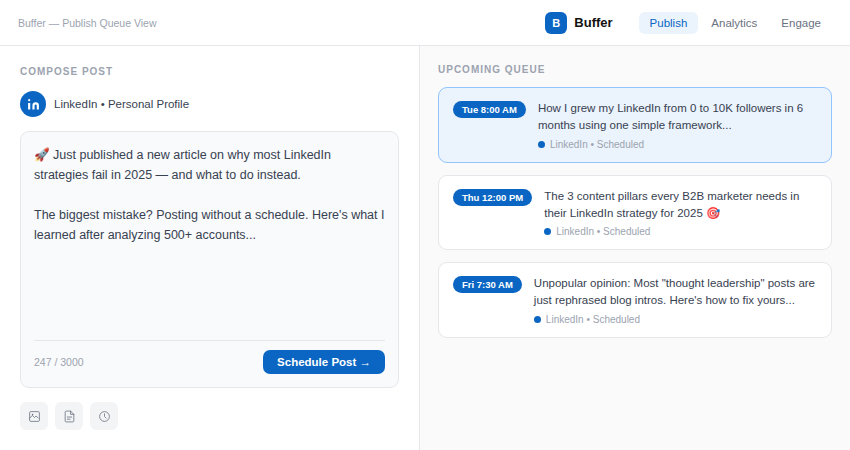Screen dimensions: 850x450
Task: Select the LinkedIn Personal Profile label
Action: coord(121,104)
